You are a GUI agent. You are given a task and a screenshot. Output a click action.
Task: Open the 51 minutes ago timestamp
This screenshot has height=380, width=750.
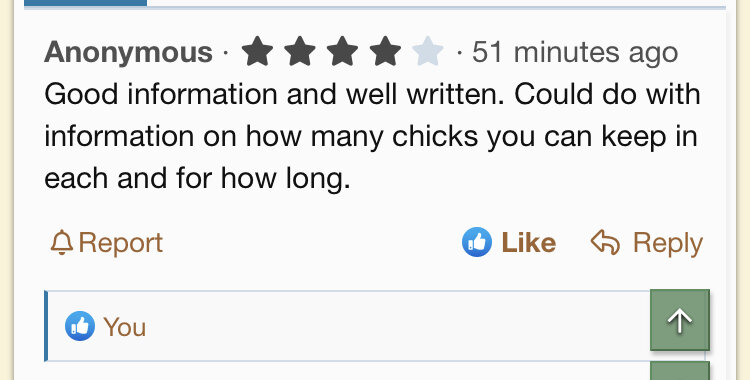pos(575,52)
